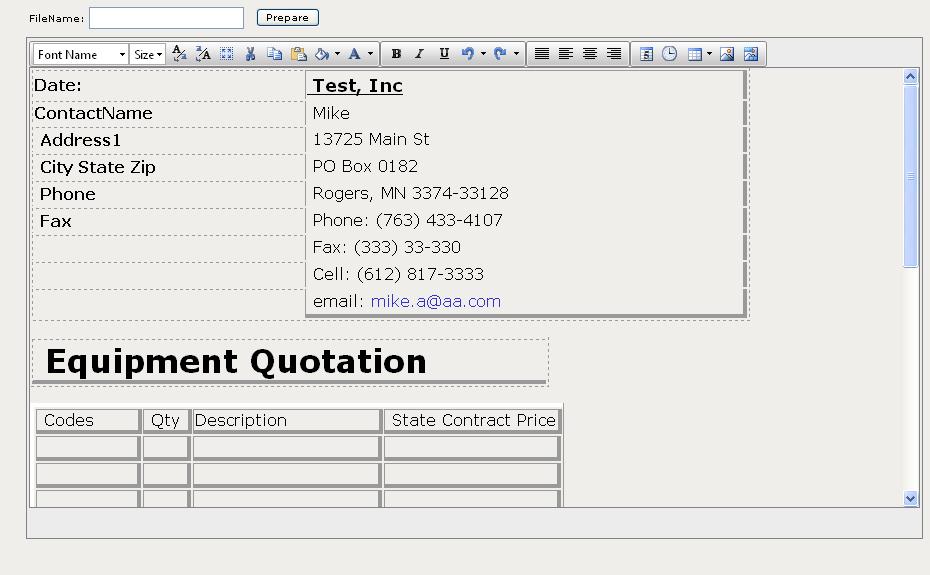Click the Prepare button

click(x=288, y=18)
